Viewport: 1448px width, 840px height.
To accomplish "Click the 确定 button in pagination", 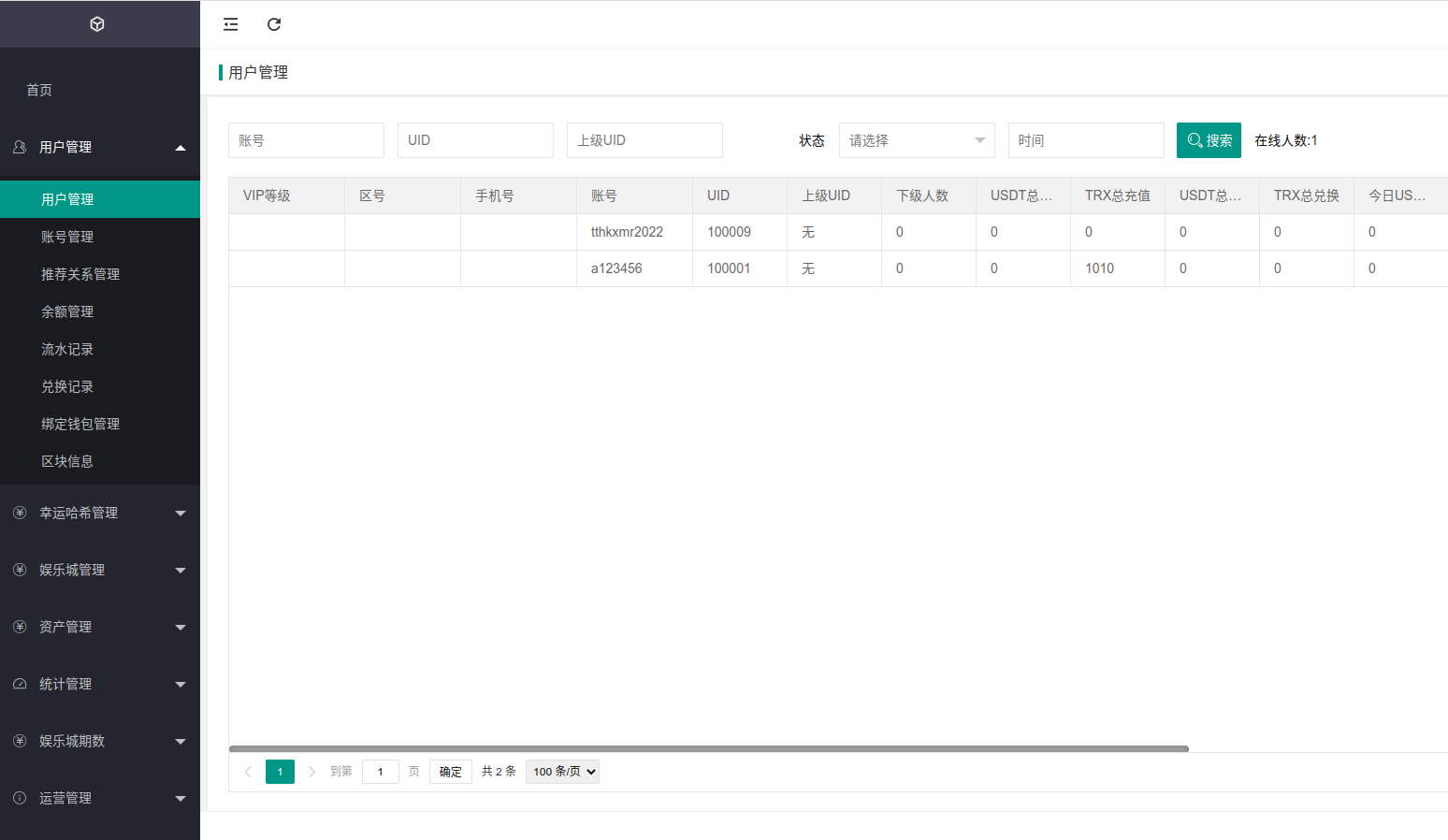I will tap(450, 772).
